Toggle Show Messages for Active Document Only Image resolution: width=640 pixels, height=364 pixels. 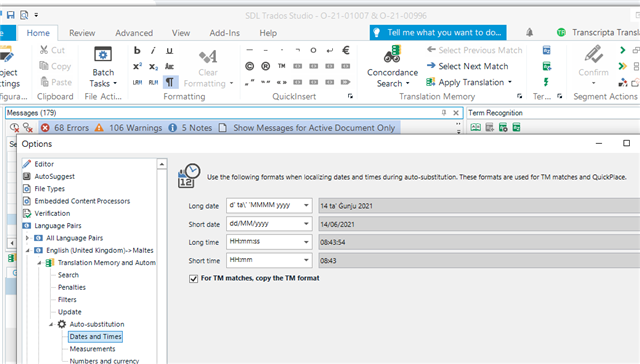point(307,128)
